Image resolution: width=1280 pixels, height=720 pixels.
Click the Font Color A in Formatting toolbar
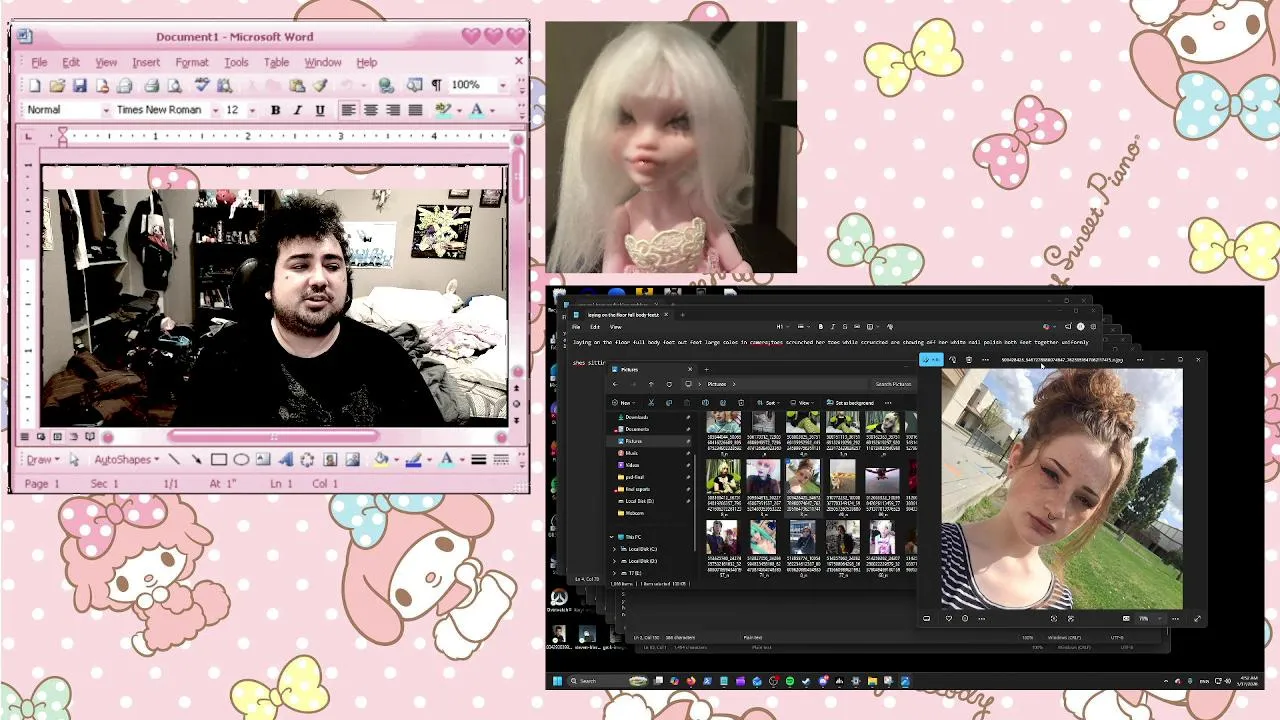(476, 110)
